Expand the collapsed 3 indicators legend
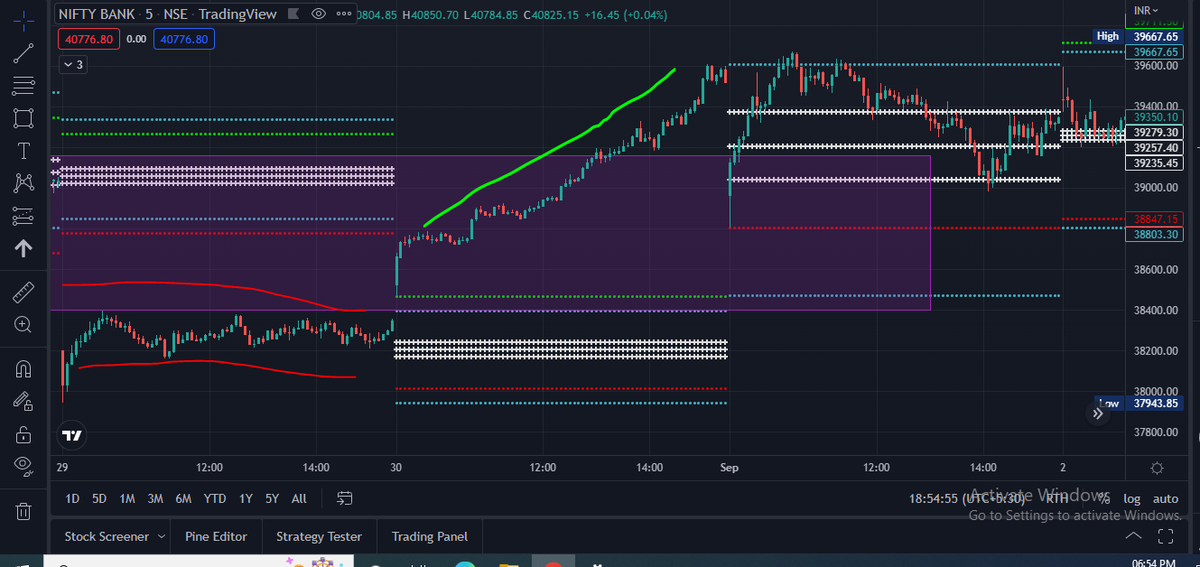The width and height of the screenshot is (1200, 567). click(x=74, y=64)
